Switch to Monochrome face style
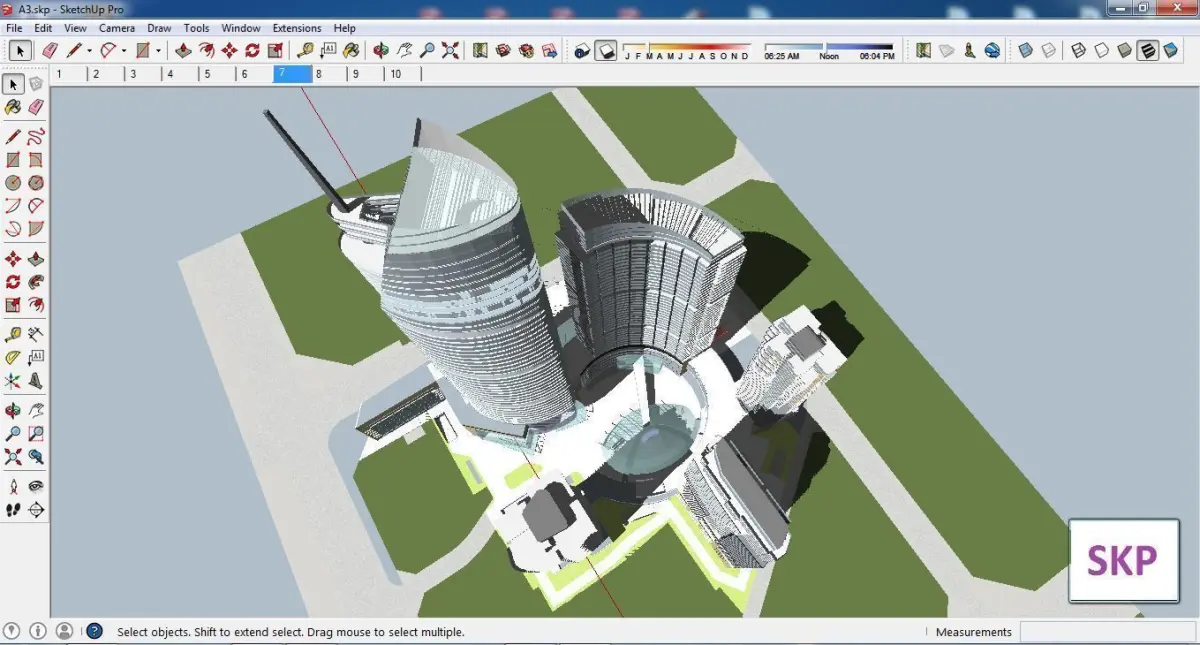Image resolution: width=1200 pixels, height=645 pixels. 1170,50
